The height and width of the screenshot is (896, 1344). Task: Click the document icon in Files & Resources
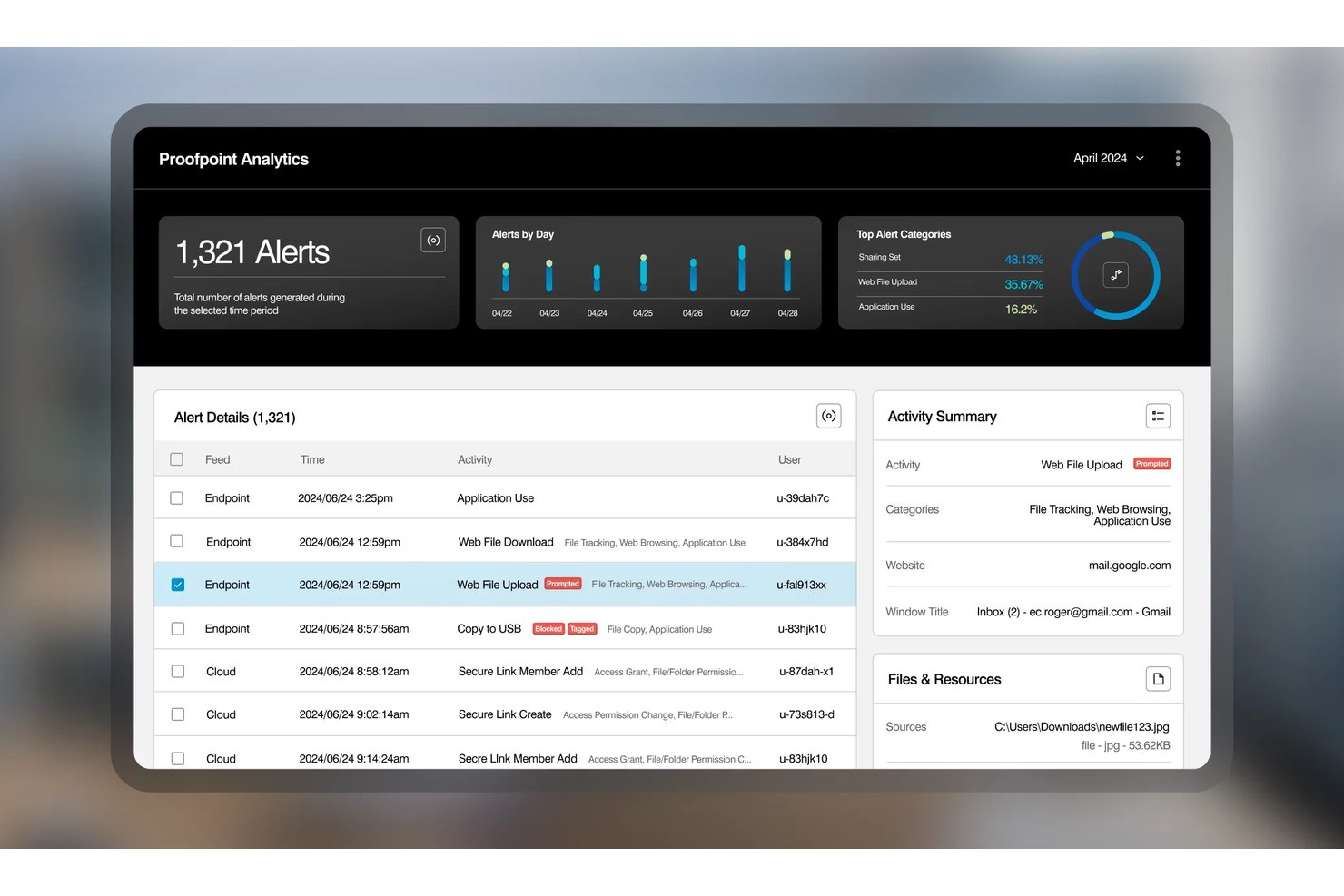coord(1158,679)
